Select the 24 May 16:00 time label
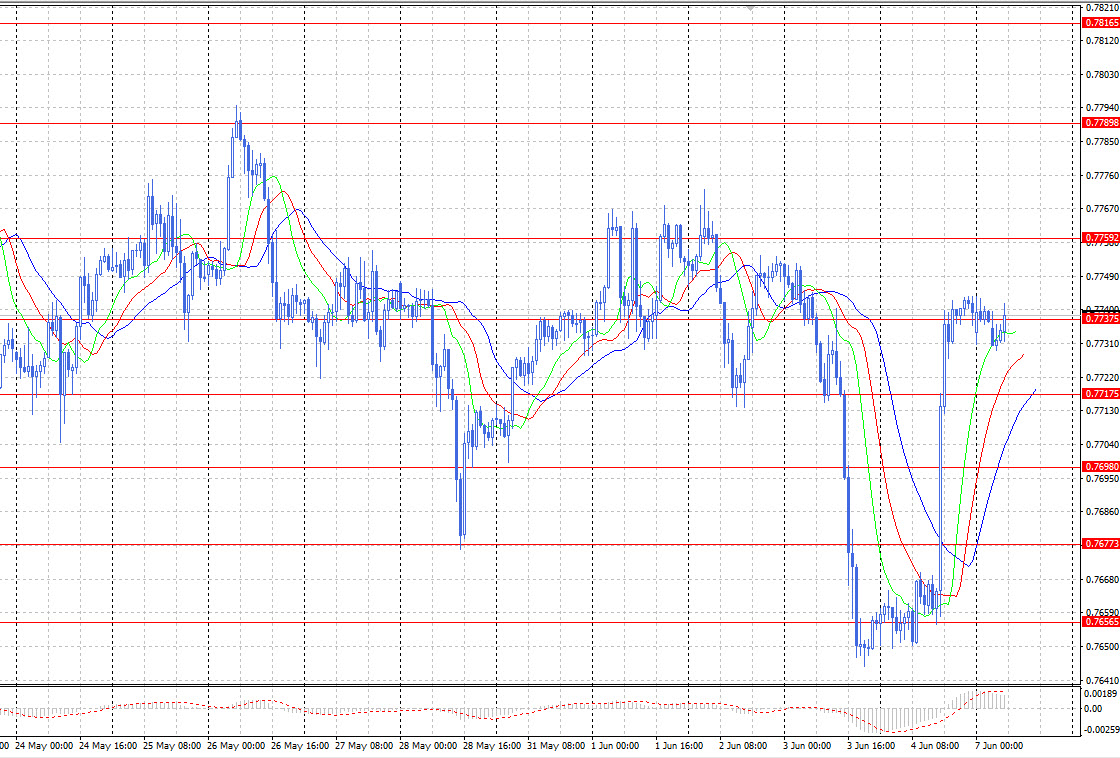Image resolution: width=1120 pixels, height=758 pixels. [x=108, y=746]
